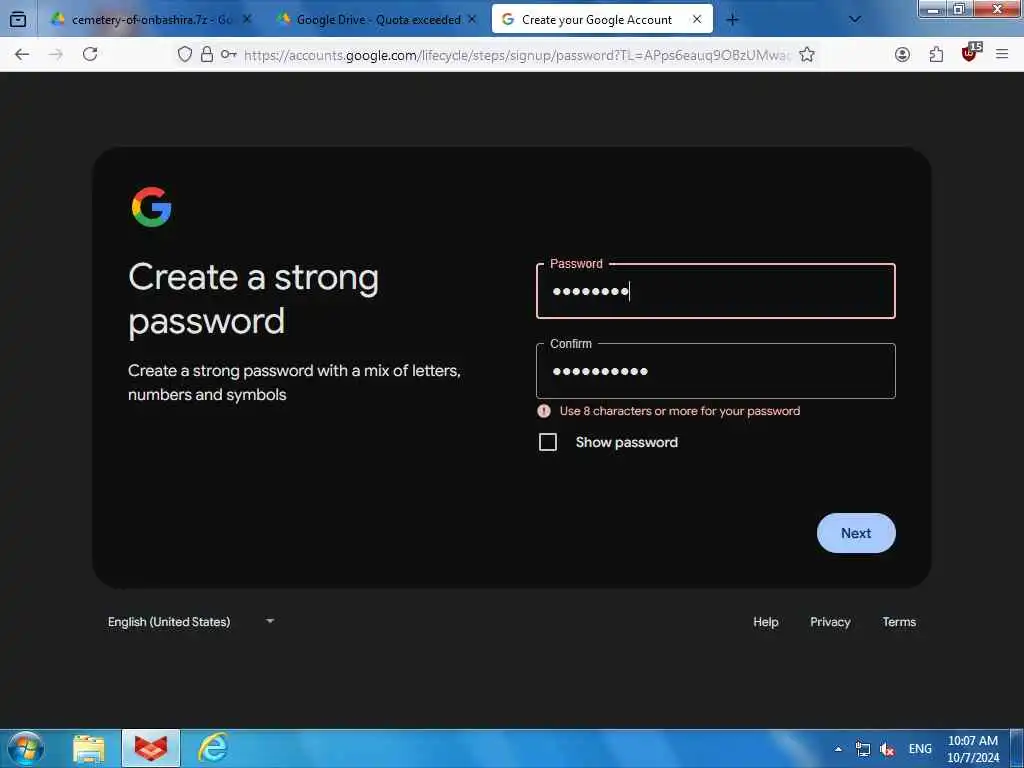Open the Firefox account icon

click(903, 54)
